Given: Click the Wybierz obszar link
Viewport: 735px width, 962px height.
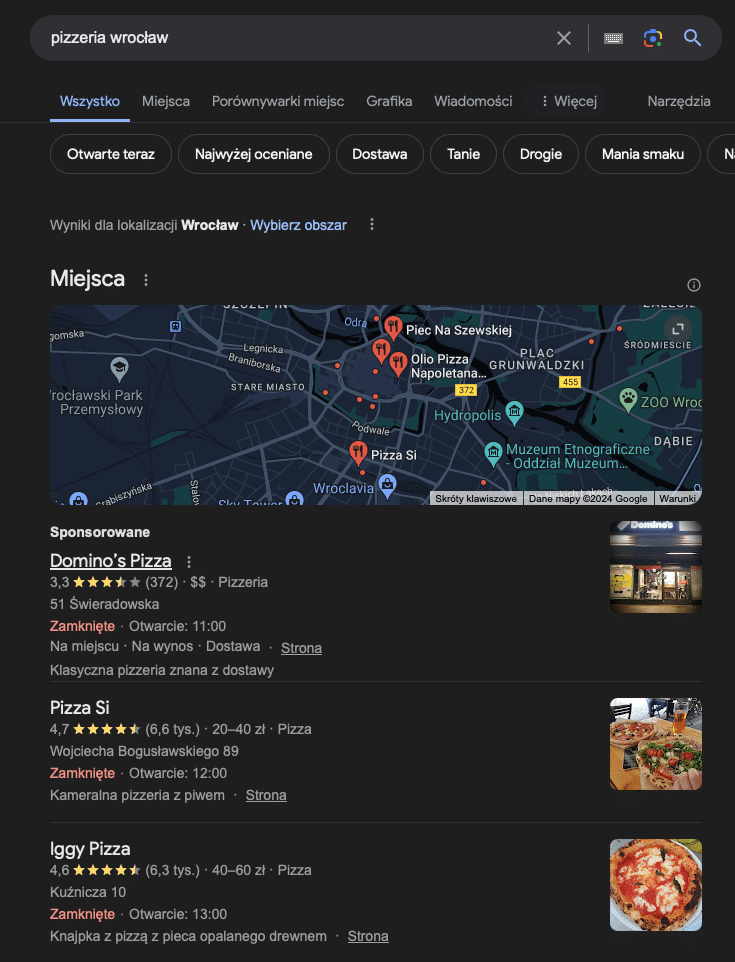Looking at the screenshot, I should click(298, 225).
